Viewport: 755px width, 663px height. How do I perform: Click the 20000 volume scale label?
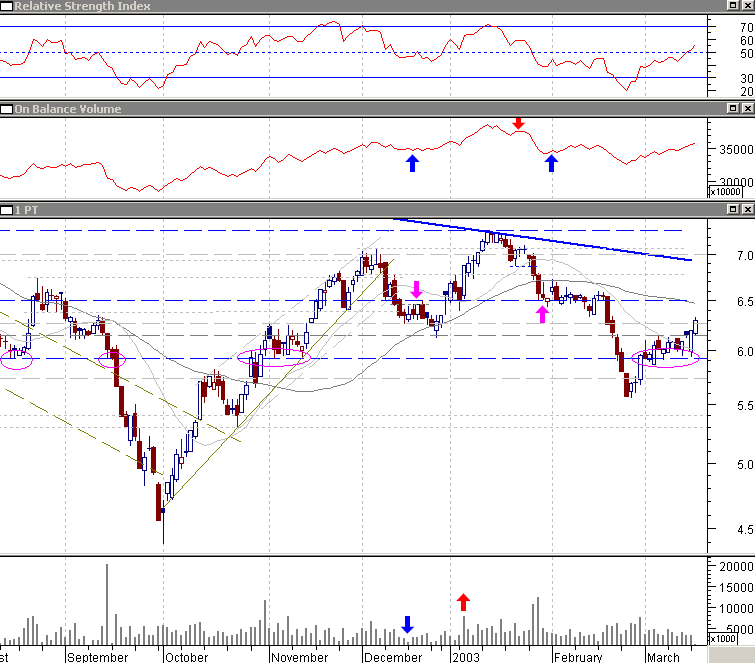(736, 567)
